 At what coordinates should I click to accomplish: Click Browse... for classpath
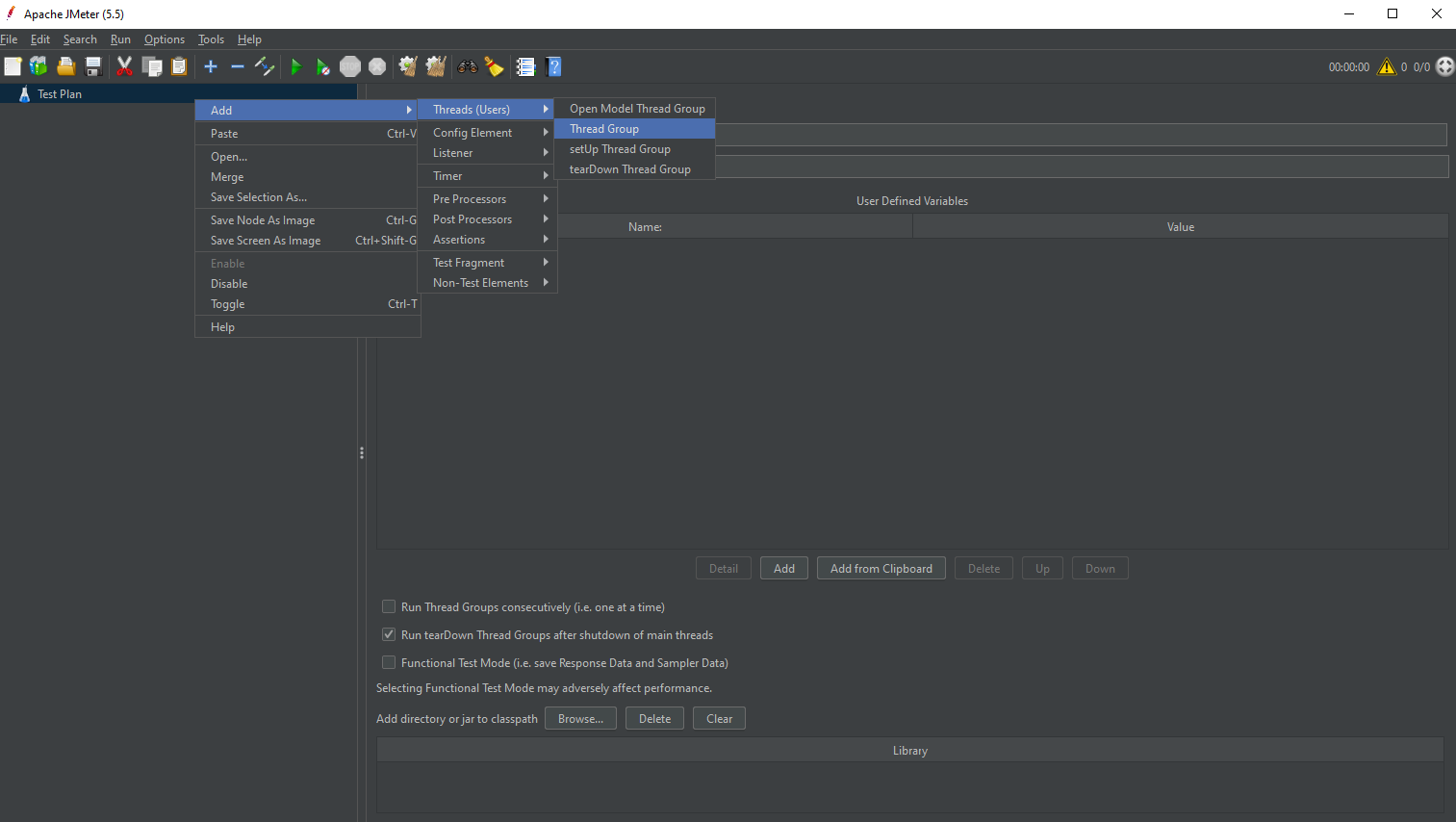pos(580,719)
